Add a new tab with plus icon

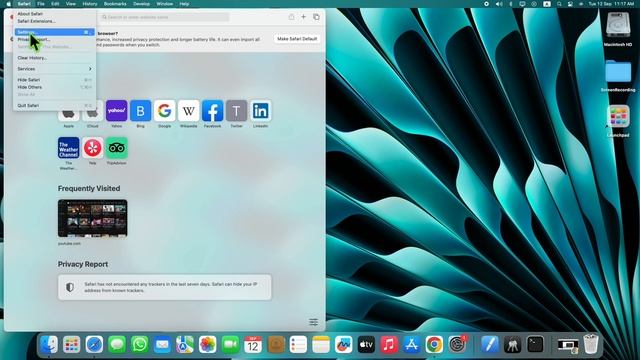(303, 17)
